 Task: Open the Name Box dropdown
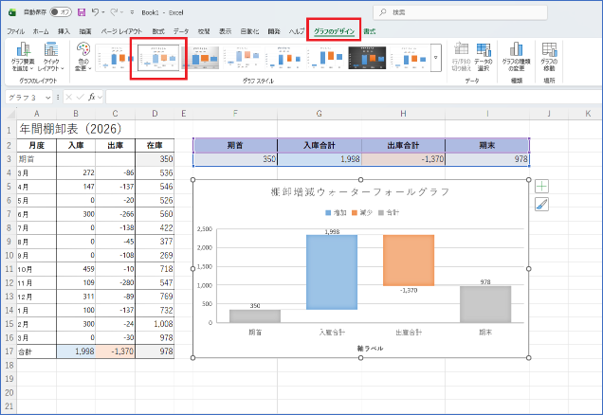[x=48, y=98]
